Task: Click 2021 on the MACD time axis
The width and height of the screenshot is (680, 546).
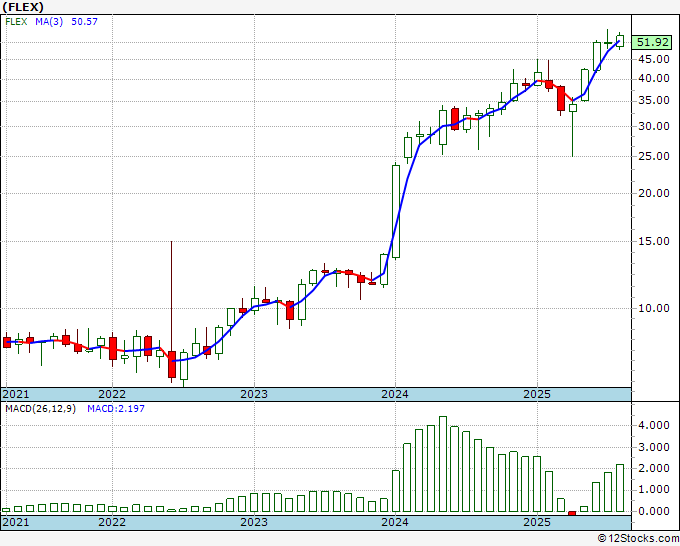Action: click(x=16, y=522)
